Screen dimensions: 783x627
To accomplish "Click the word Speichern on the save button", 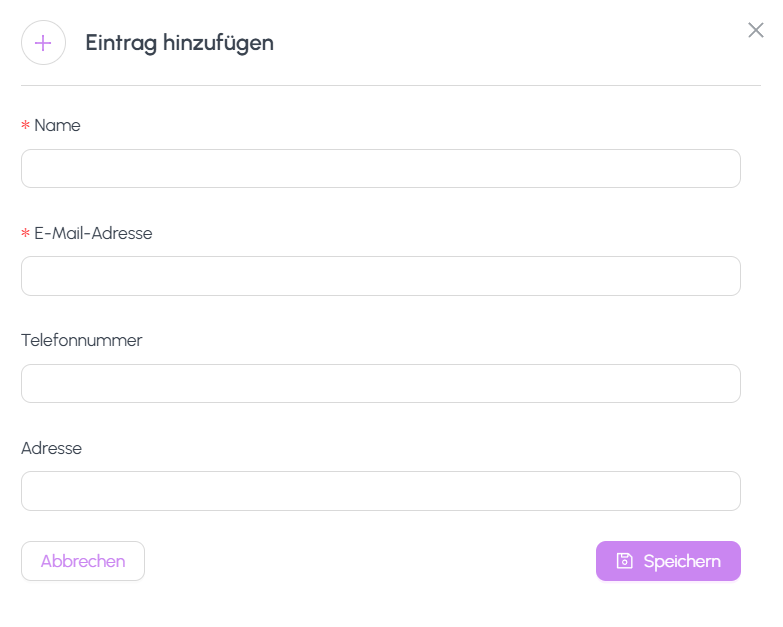I will (682, 561).
